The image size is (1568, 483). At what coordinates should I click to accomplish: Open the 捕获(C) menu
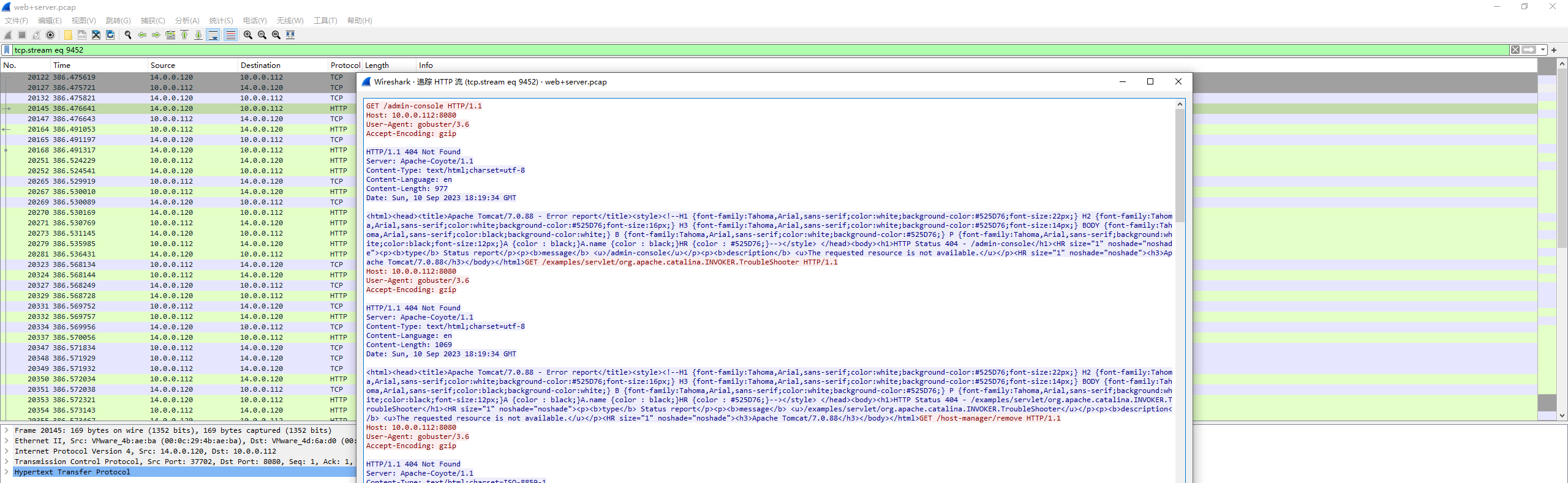coord(153,21)
